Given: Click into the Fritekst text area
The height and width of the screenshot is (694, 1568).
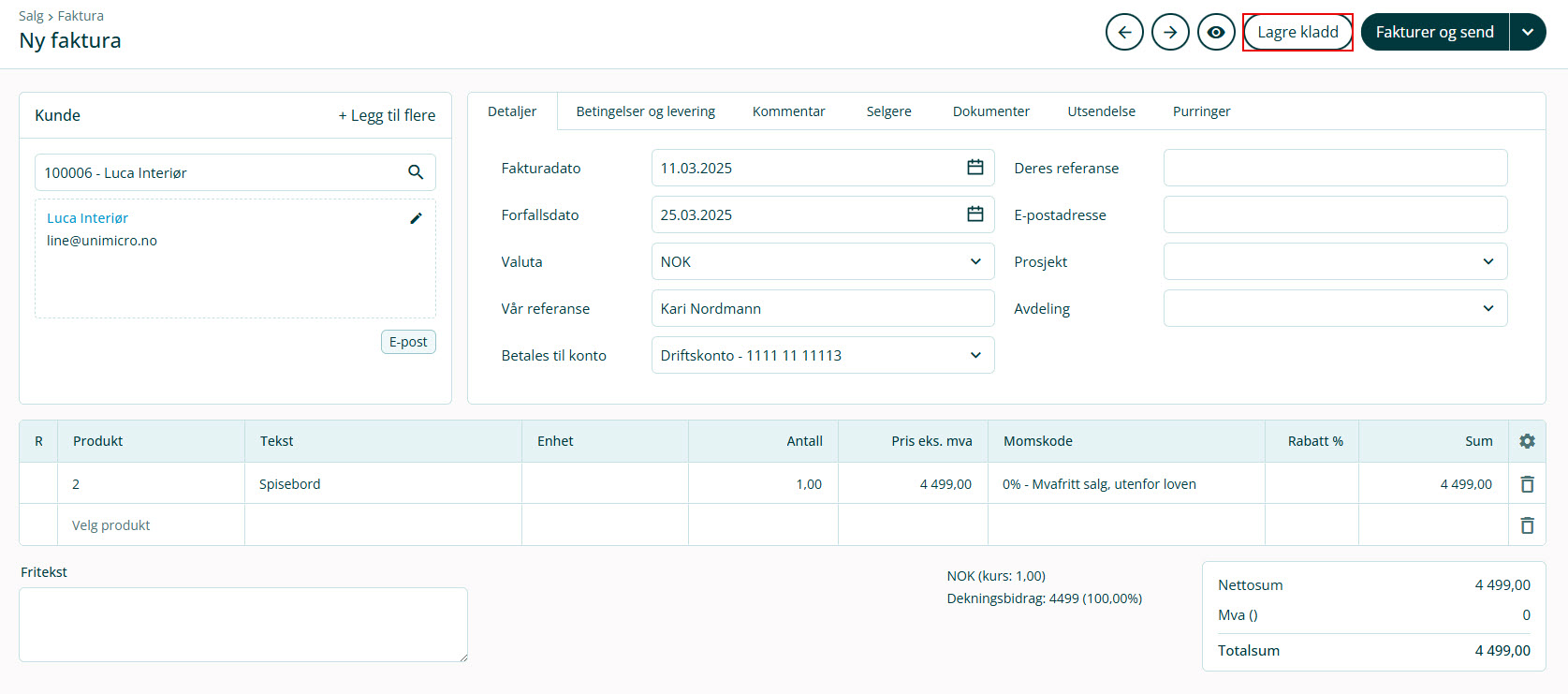Looking at the screenshot, I should click(243, 624).
